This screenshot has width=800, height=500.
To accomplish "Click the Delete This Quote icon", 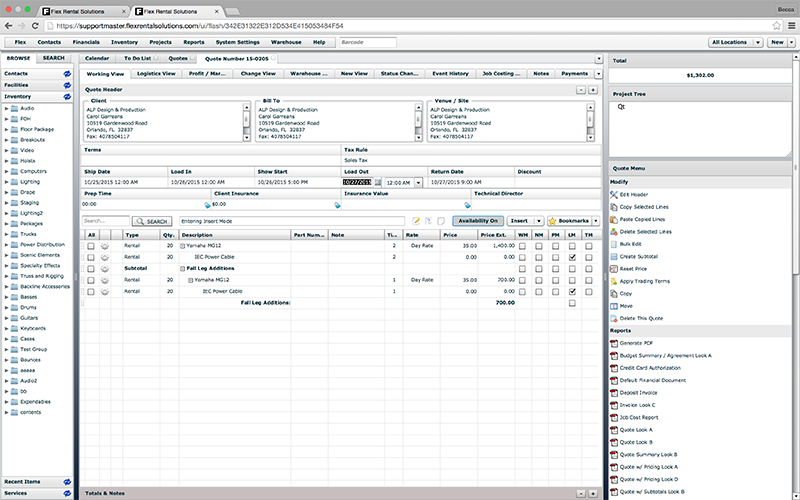I will click(x=614, y=318).
